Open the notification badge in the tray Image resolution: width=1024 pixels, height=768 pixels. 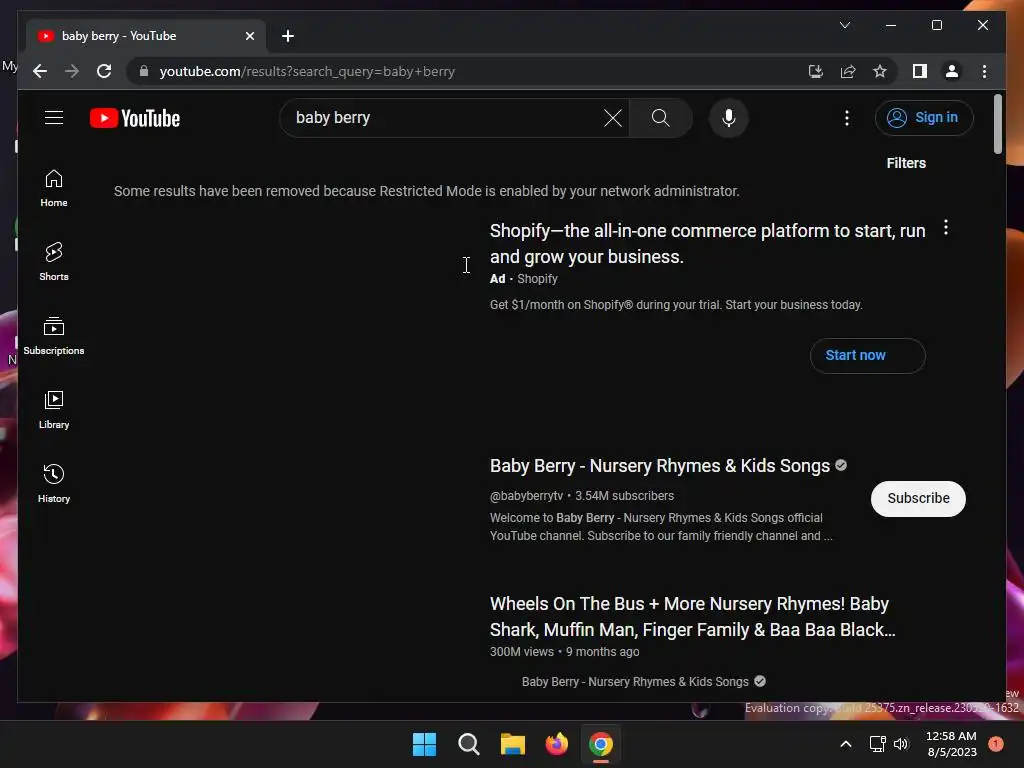click(x=996, y=744)
